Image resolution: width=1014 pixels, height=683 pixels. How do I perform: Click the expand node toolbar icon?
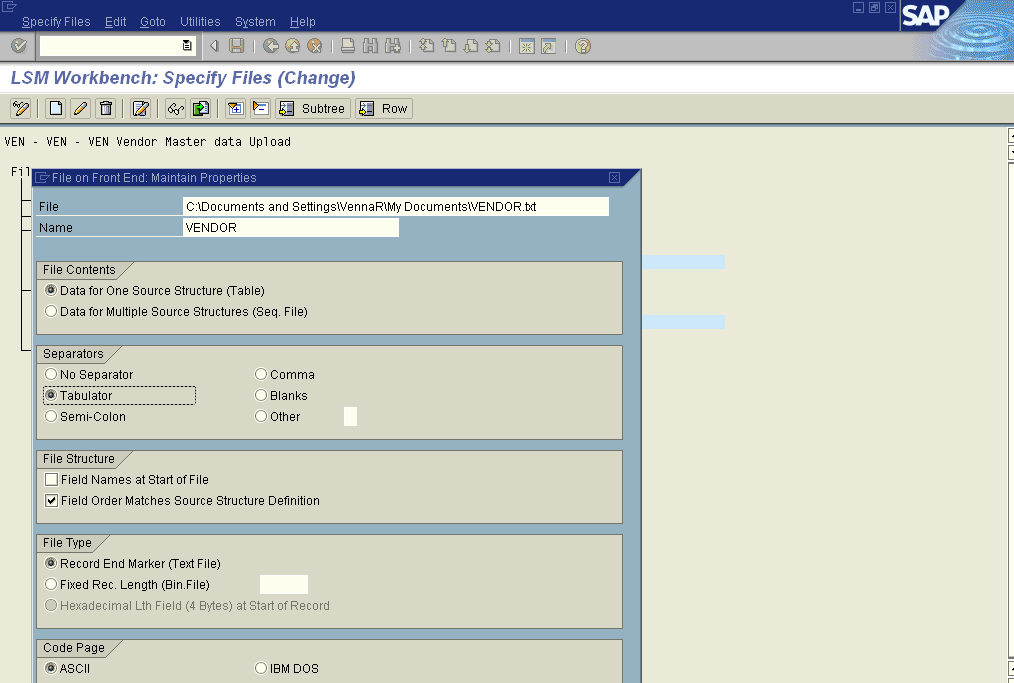click(x=235, y=108)
